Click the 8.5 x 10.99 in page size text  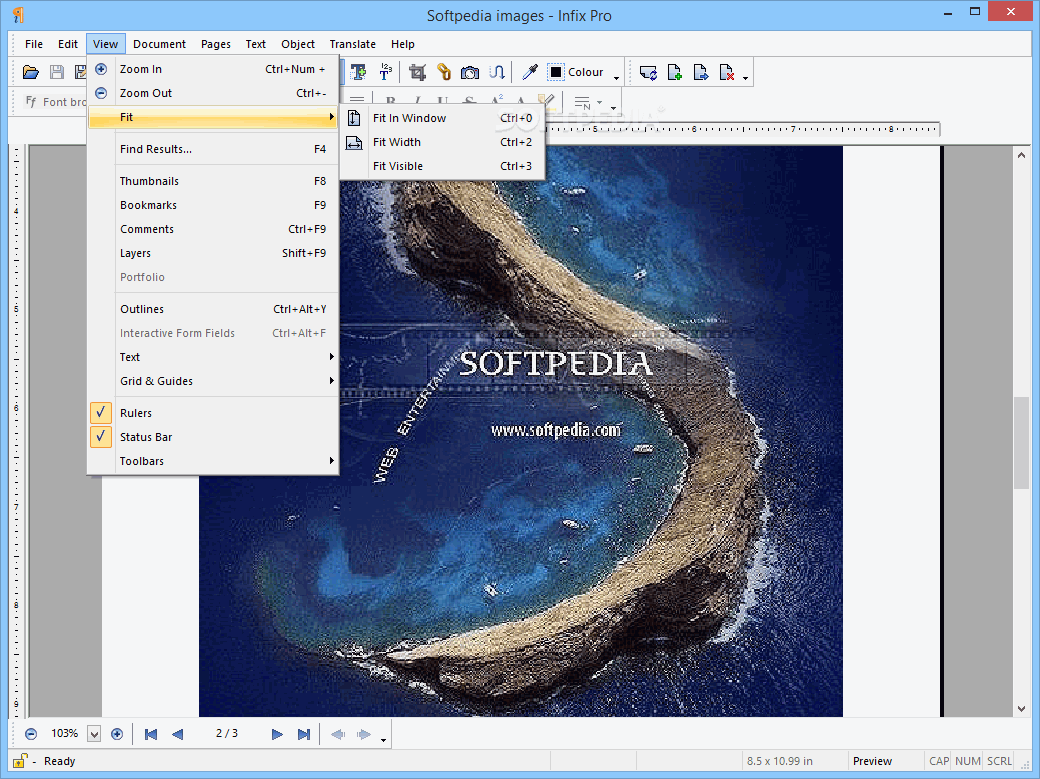click(x=779, y=761)
